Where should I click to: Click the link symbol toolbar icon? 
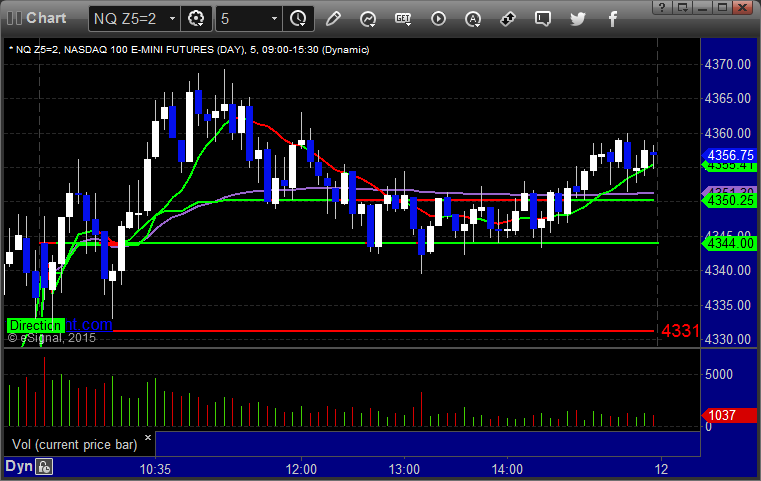click(x=508, y=18)
